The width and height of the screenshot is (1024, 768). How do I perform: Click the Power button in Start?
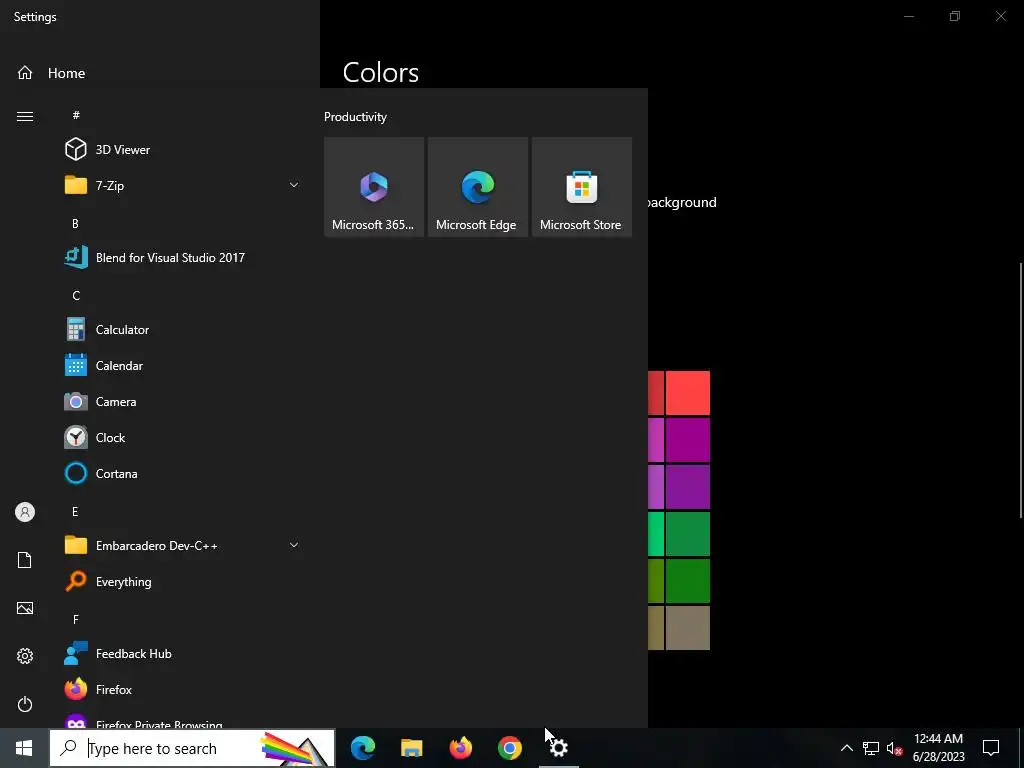pyautogui.click(x=25, y=704)
